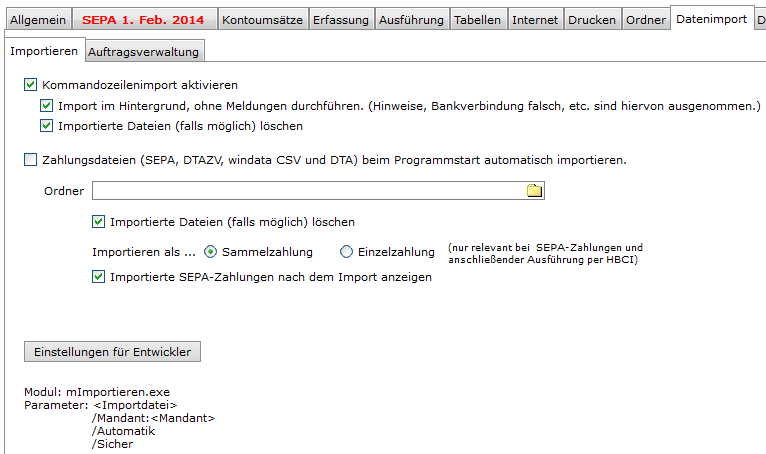Go to the Kontoumsätze tab
The width and height of the screenshot is (766, 454).
[x=262, y=20]
